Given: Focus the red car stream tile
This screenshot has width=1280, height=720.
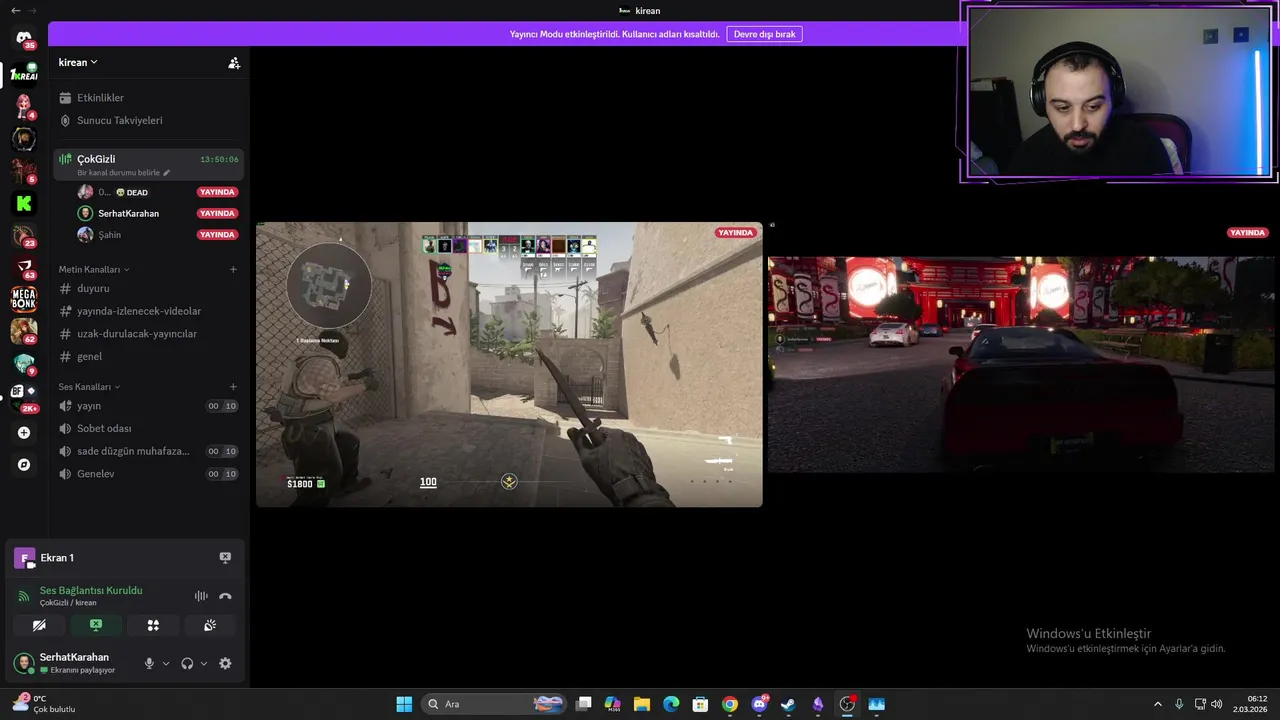Looking at the screenshot, I should (x=1022, y=364).
